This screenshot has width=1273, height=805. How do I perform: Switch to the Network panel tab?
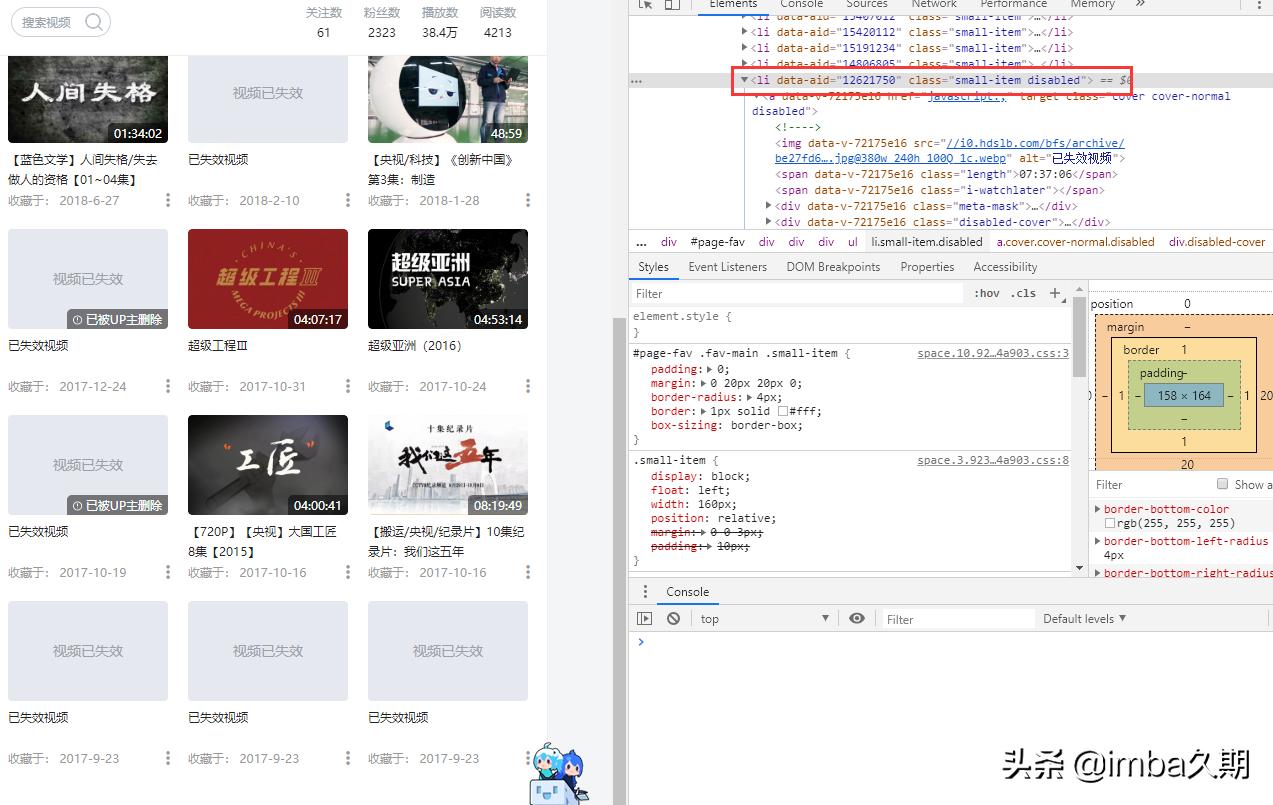click(934, 5)
